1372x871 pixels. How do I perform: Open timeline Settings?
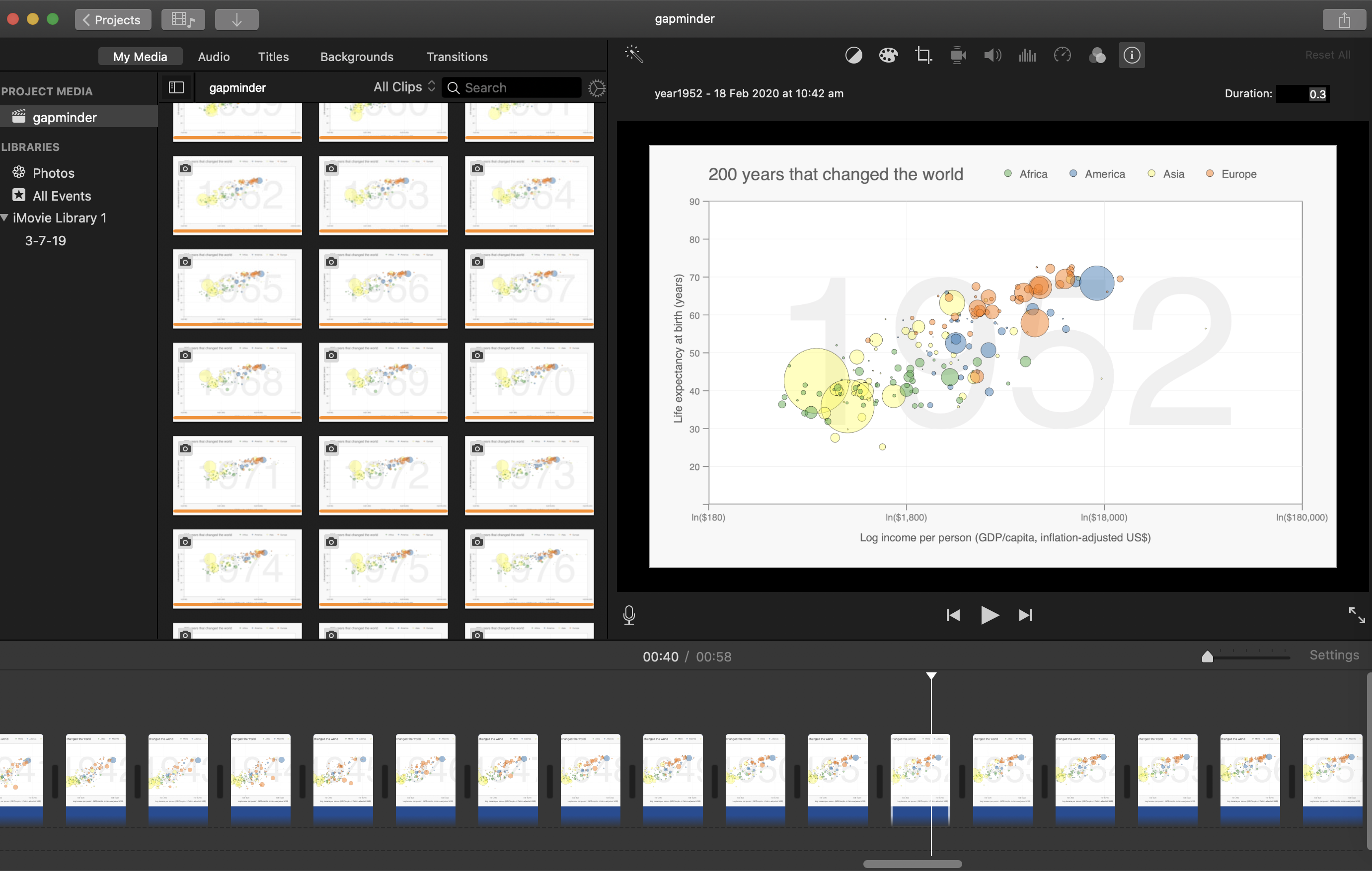pyautogui.click(x=1334, y=655)
